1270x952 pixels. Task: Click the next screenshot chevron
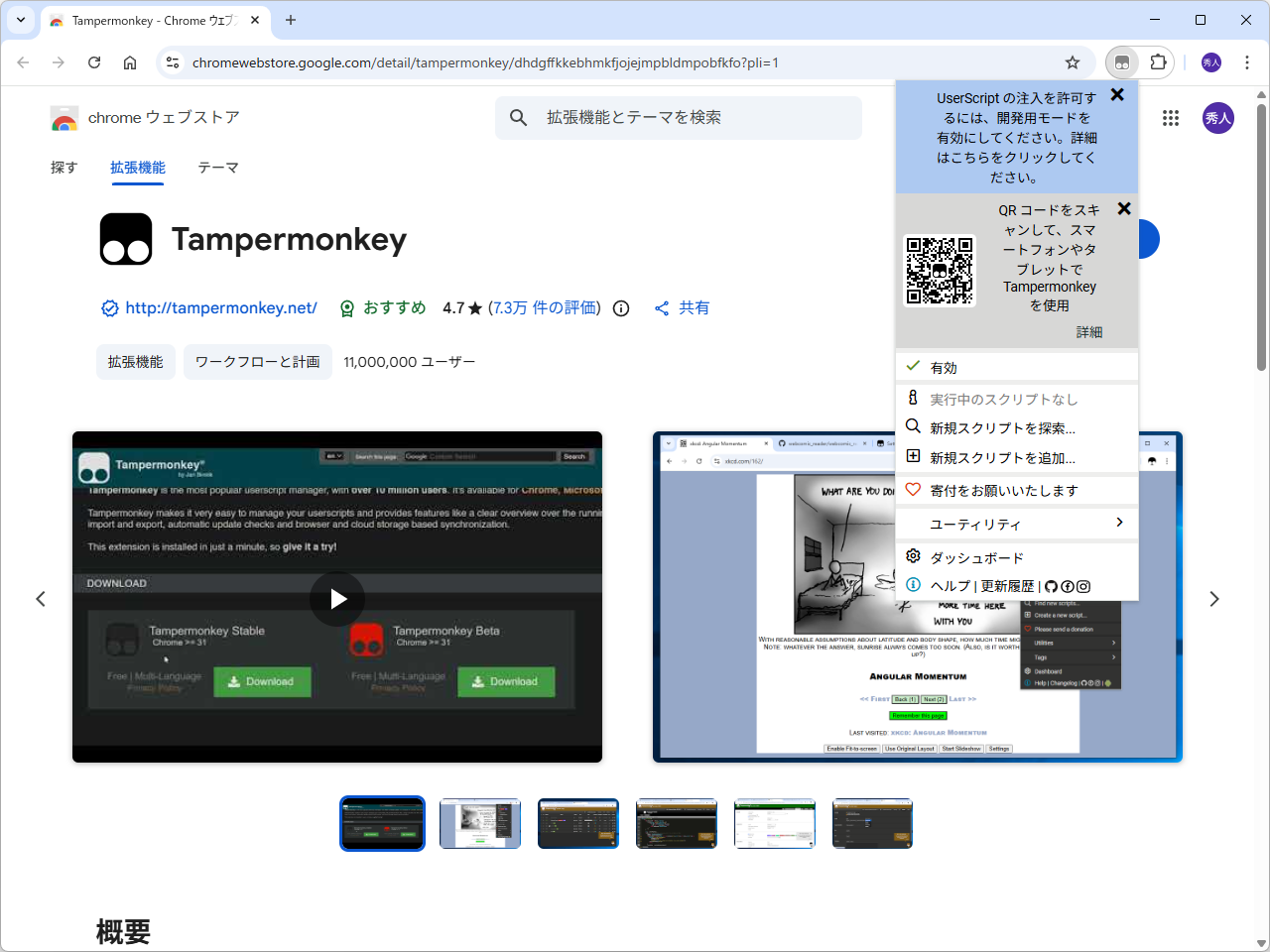coord(1213,598)
